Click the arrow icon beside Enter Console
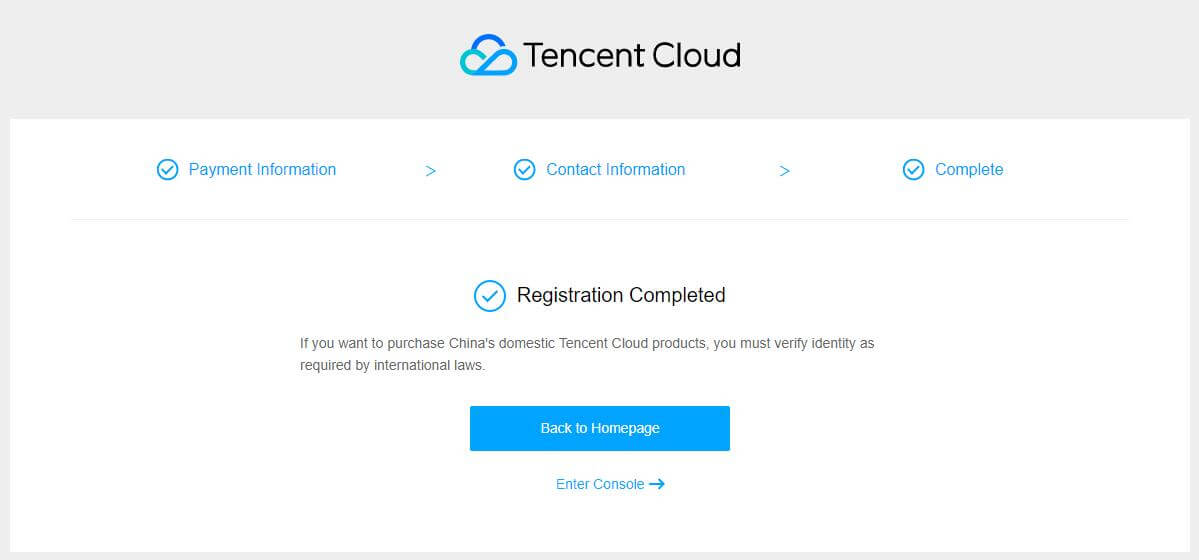 click(x=657, y=484)
